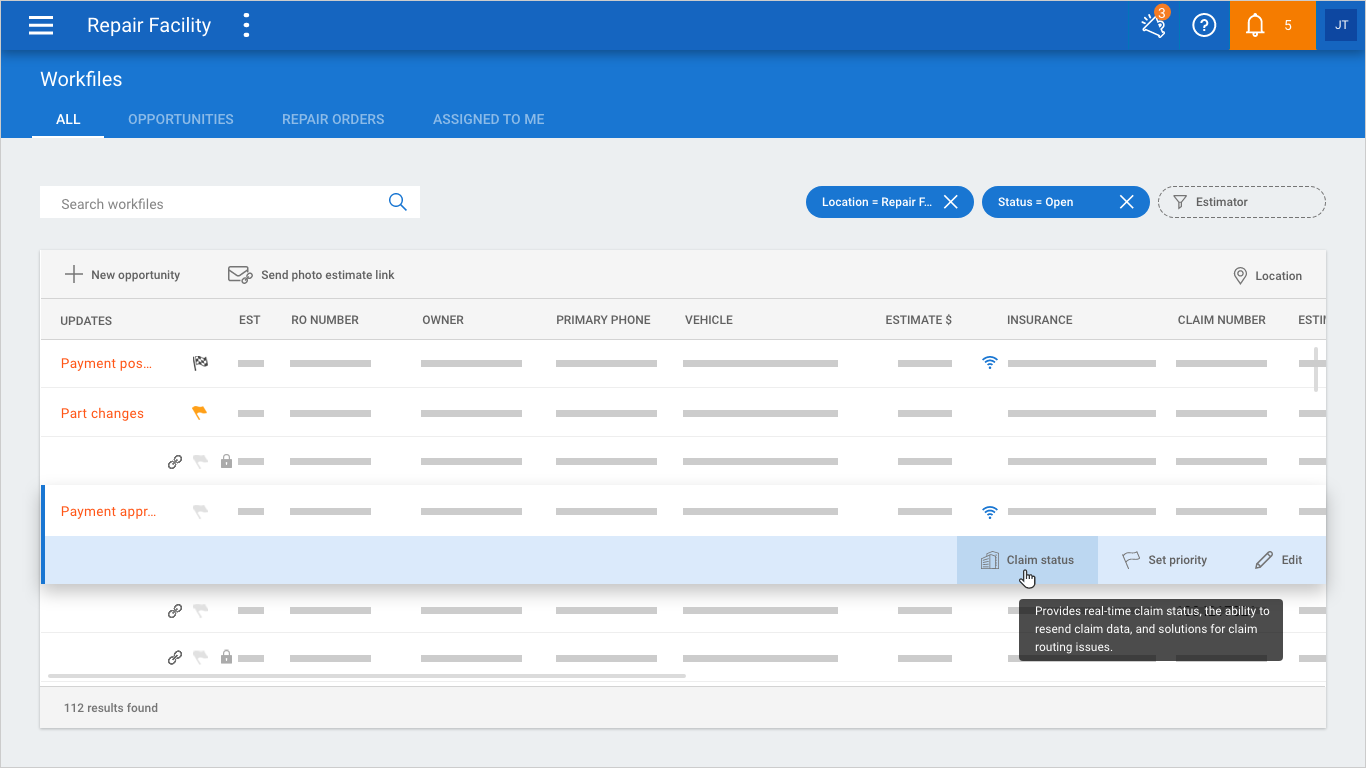1366x768 pixels.
Task: Sort by the CLAIM NUMBER column header
Action: 1222,320
